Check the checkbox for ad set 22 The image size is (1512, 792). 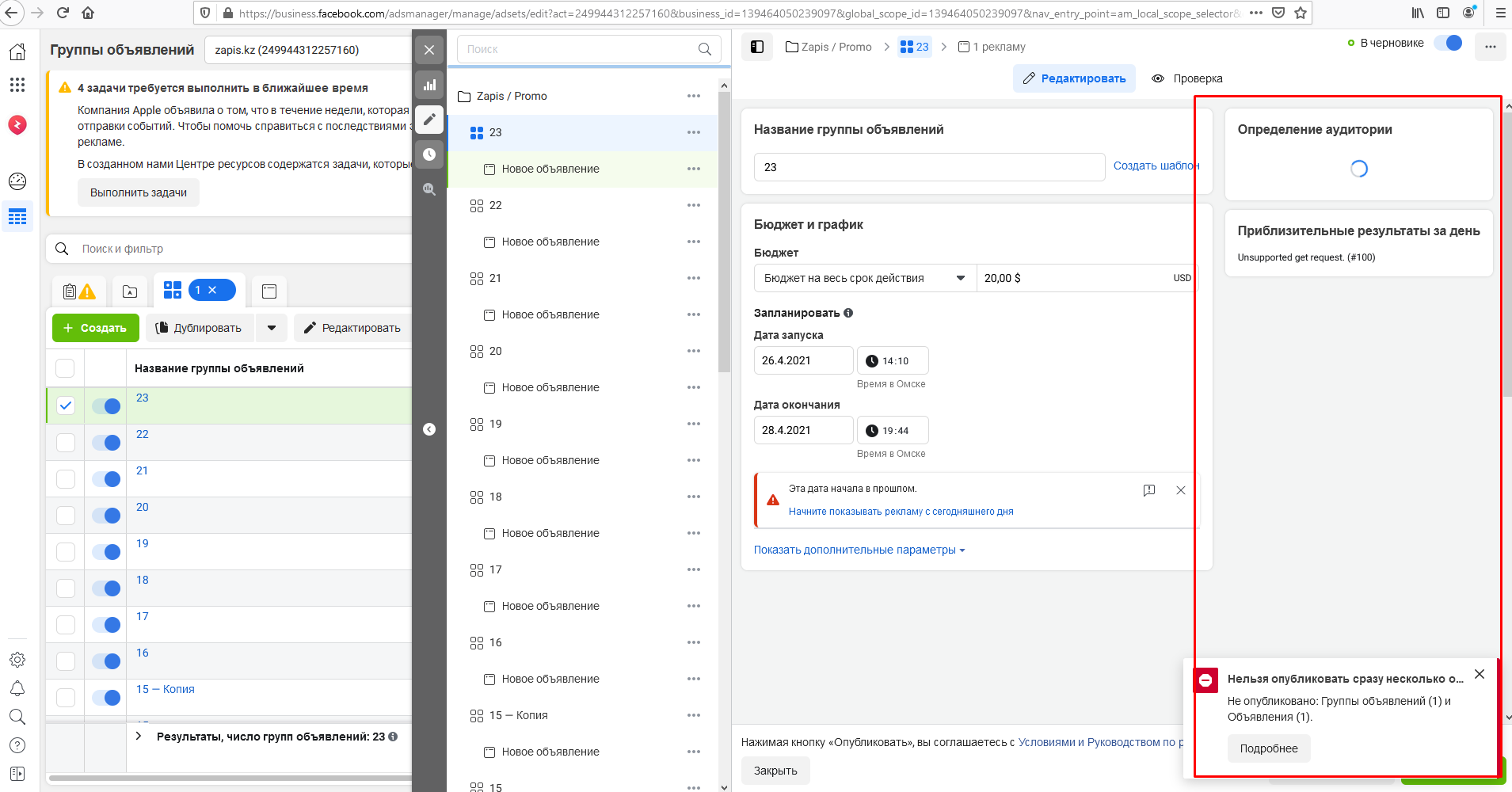tap(66, 442)
